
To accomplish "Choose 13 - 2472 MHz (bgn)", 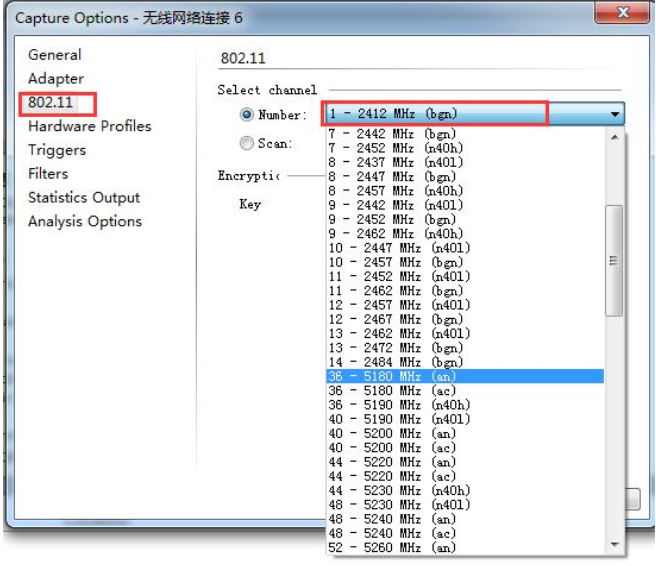I will pyautogui.click(x=465, y=348).
